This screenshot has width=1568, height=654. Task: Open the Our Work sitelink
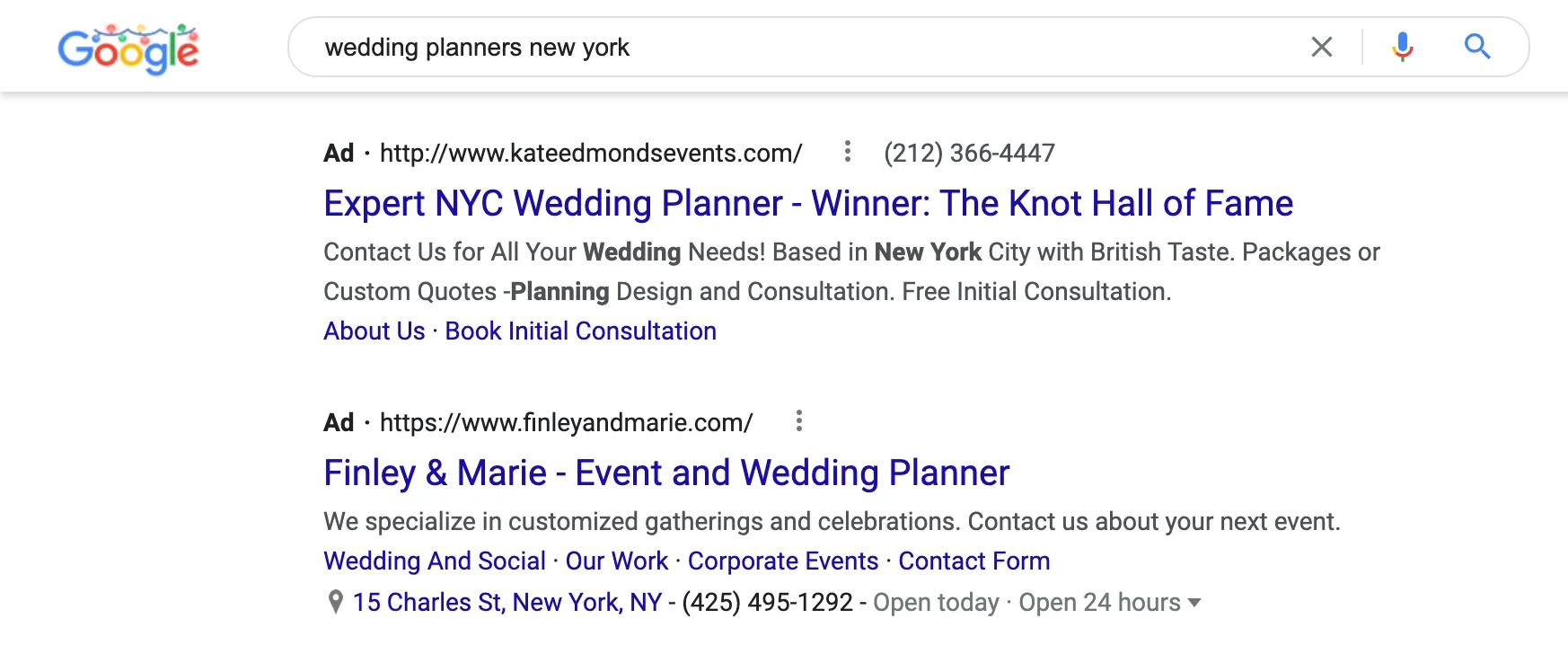click(617, 561)
